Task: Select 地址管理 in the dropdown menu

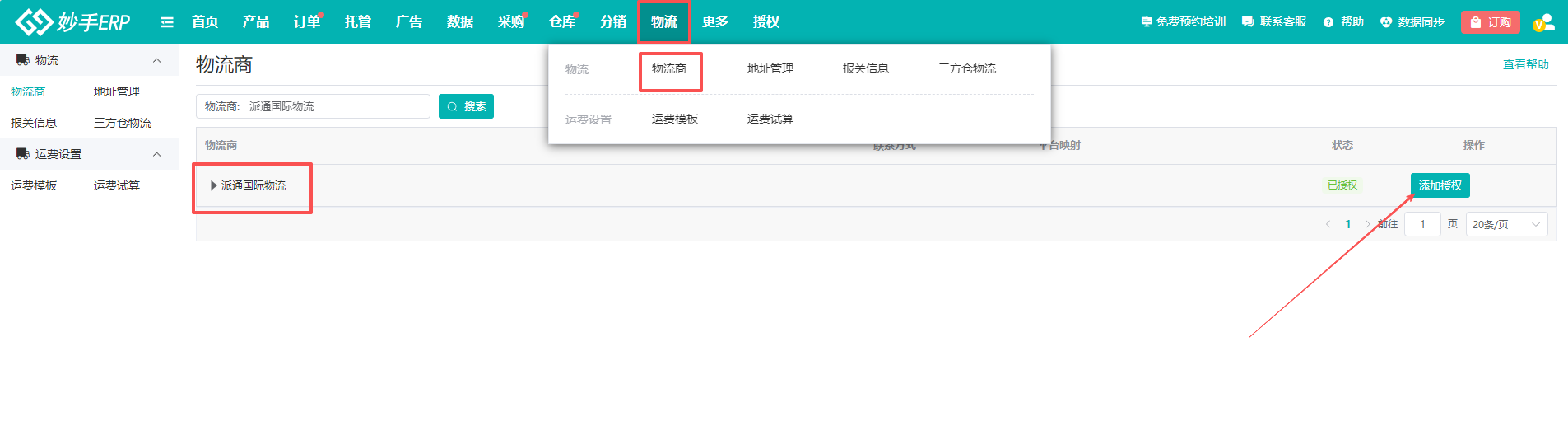Action: (770, 68)
